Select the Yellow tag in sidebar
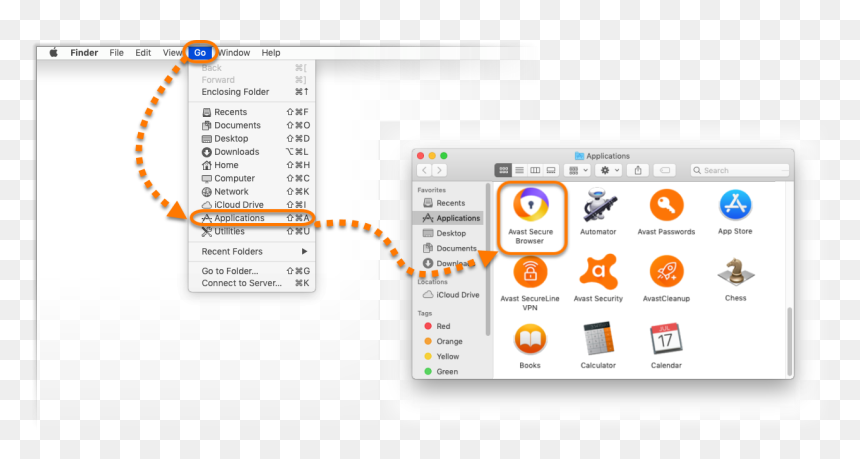 pos(449,356)
